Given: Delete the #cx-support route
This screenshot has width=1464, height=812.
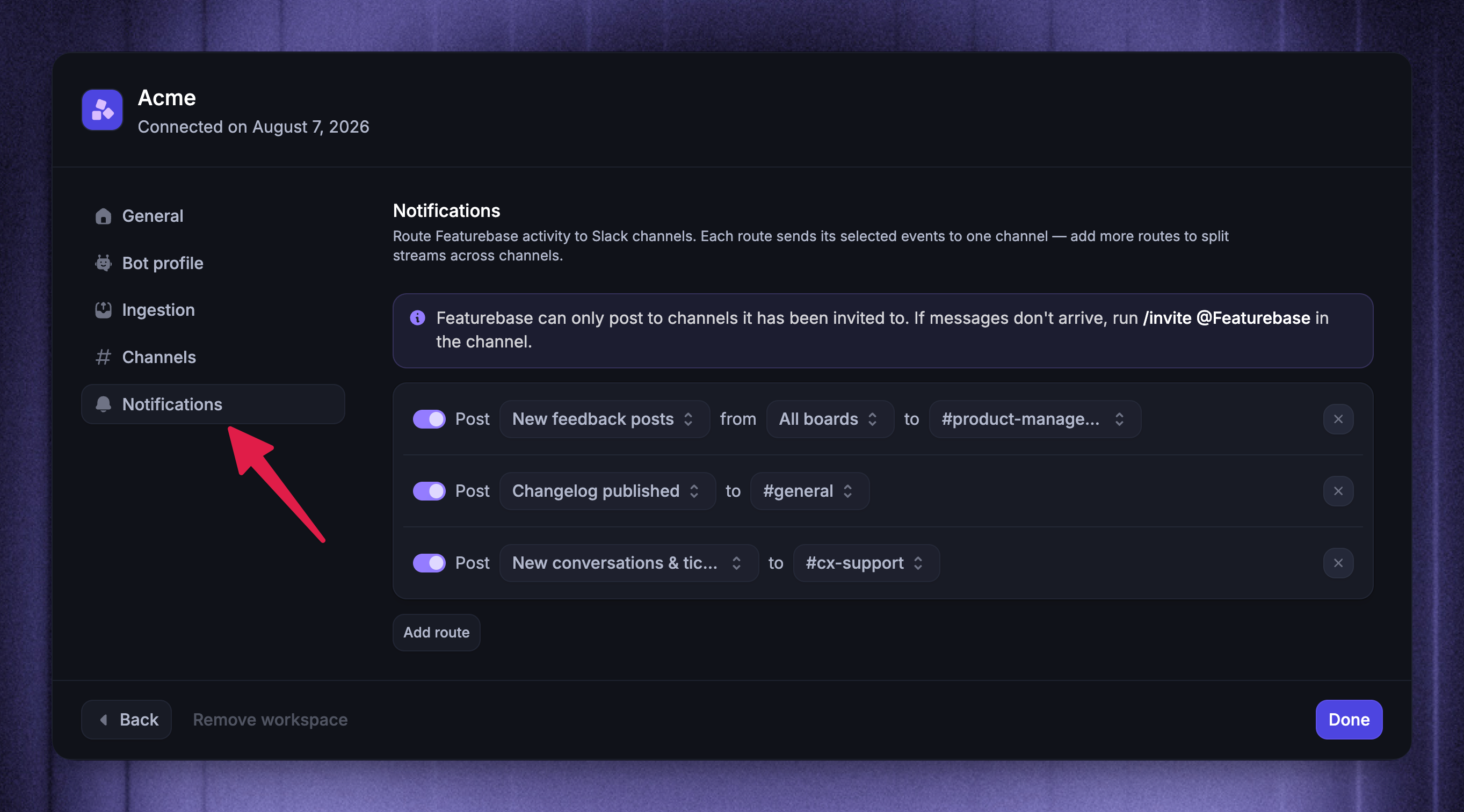Looking at the screenshot, I should click(1338, 563).
